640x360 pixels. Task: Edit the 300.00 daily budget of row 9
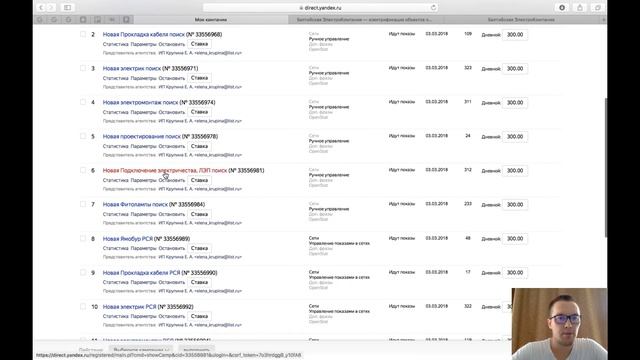coord(515,273)
